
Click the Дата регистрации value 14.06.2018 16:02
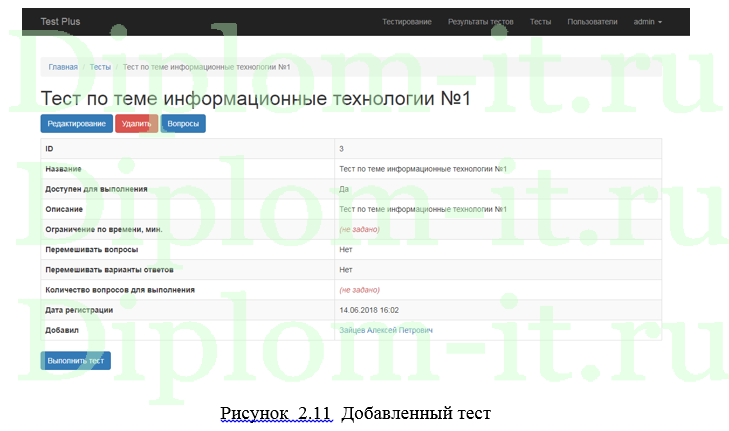coord(376,310)
